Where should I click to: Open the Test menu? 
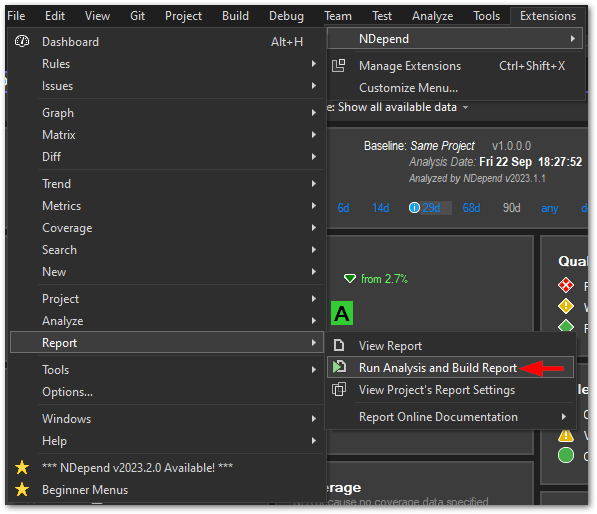(x=382, y=16)
